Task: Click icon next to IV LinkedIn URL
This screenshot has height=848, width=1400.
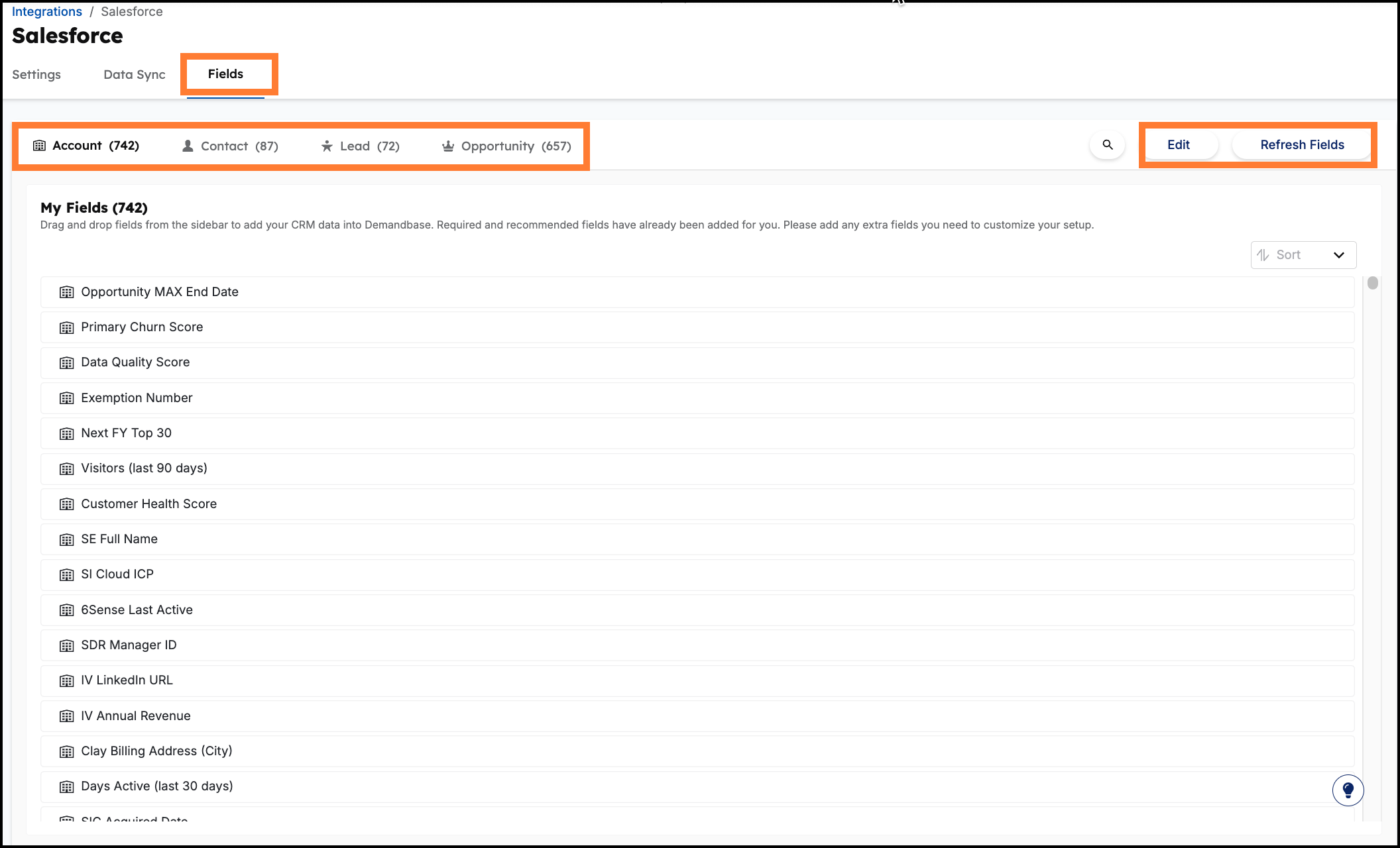Action: (66, 680)
